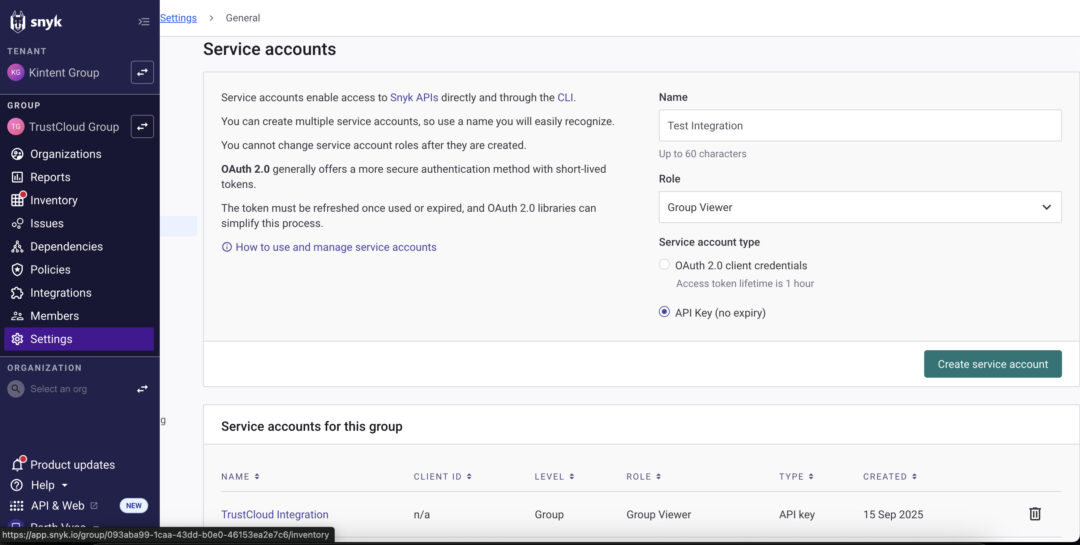Click Create service account button
This screenshot has height=545, width=1080.
pos(993,364)
